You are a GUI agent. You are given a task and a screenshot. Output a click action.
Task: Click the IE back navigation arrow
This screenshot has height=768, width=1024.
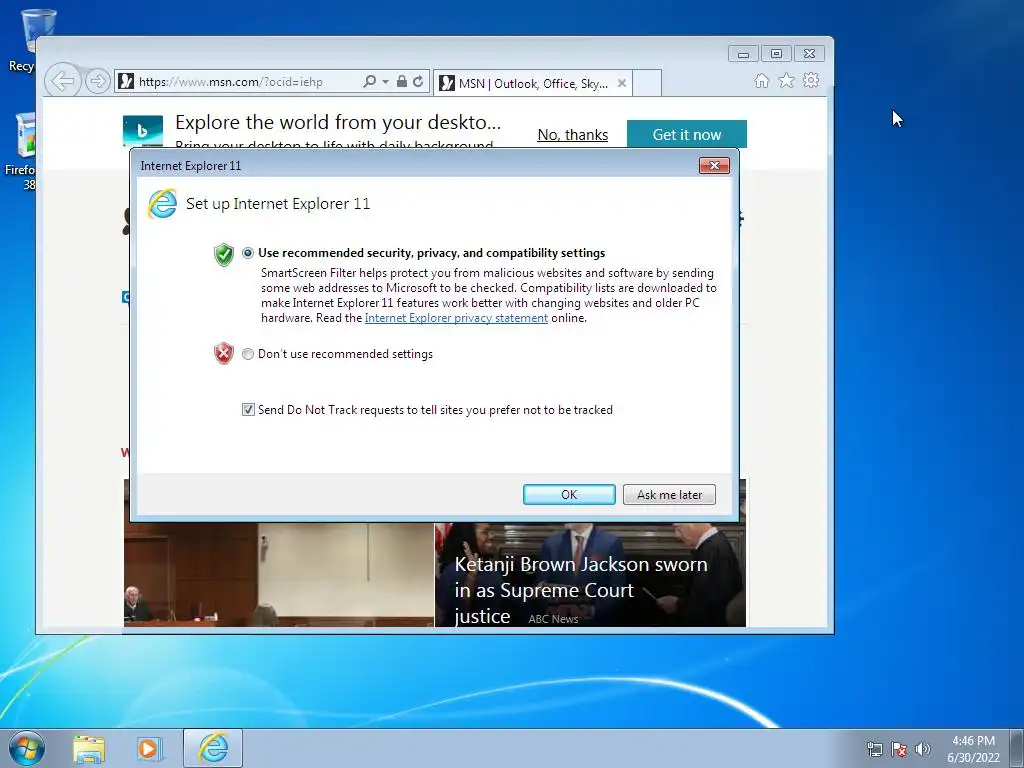(x=63, y=82)
